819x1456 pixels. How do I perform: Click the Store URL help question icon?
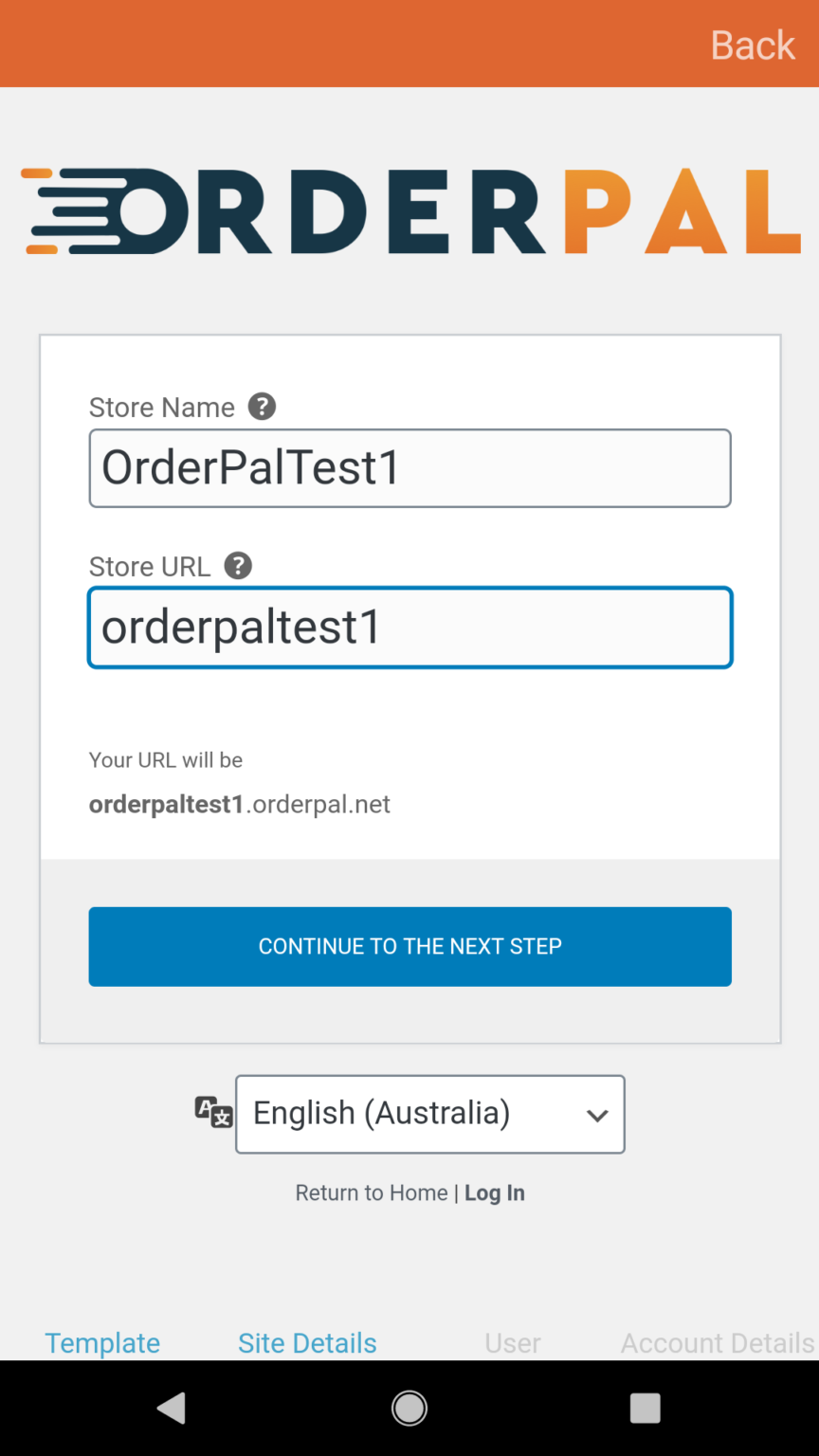pyautogui.click(x=238, y=566)
